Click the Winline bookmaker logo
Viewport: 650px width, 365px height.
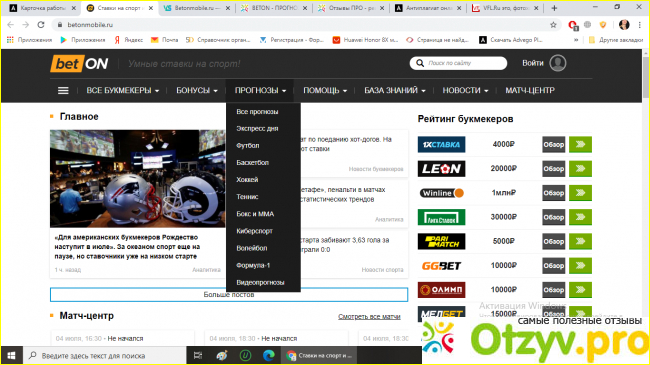pos(441,193)
